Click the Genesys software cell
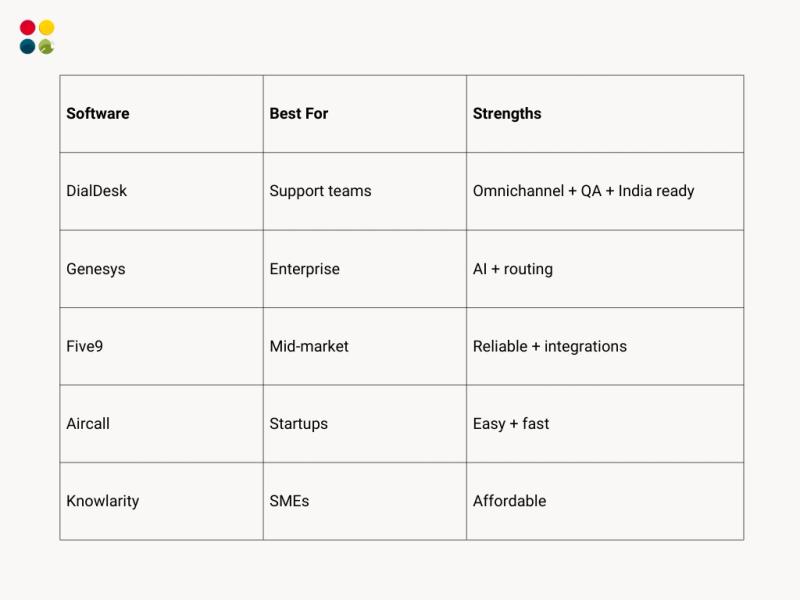This screenshot has height=600, width=800. (161, 269)
